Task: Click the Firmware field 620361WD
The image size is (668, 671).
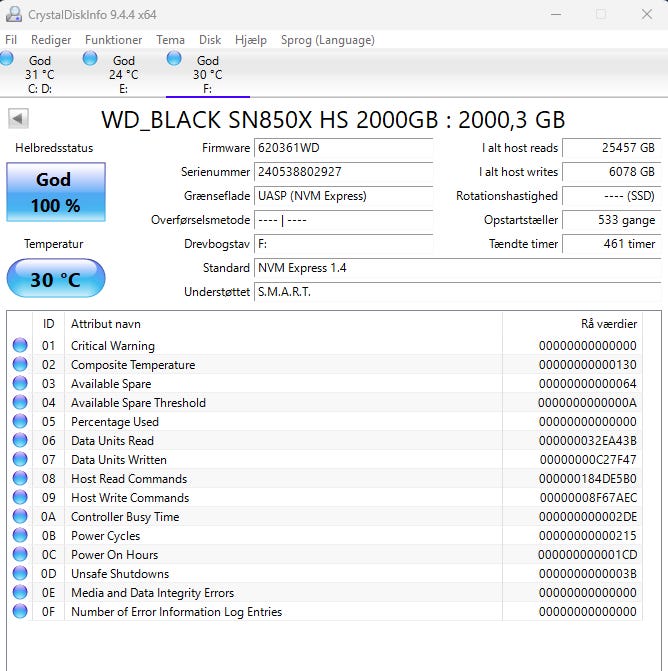Action: pyautogui.click(x=344, y=148)
